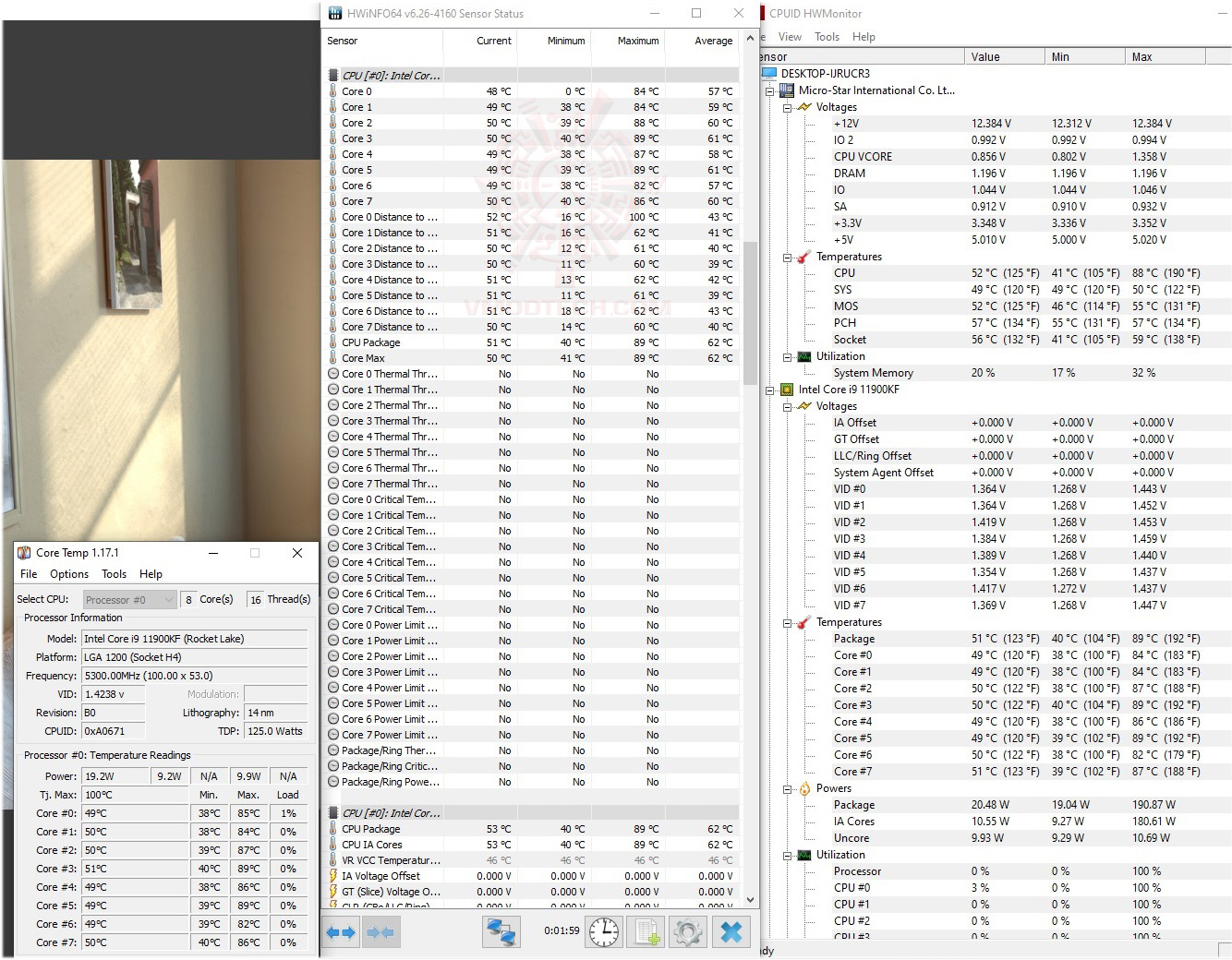Click the HWiNFO vertical scrollbar thumb
The height and width of the screenshot is (960, 1232).
(750, 314)
